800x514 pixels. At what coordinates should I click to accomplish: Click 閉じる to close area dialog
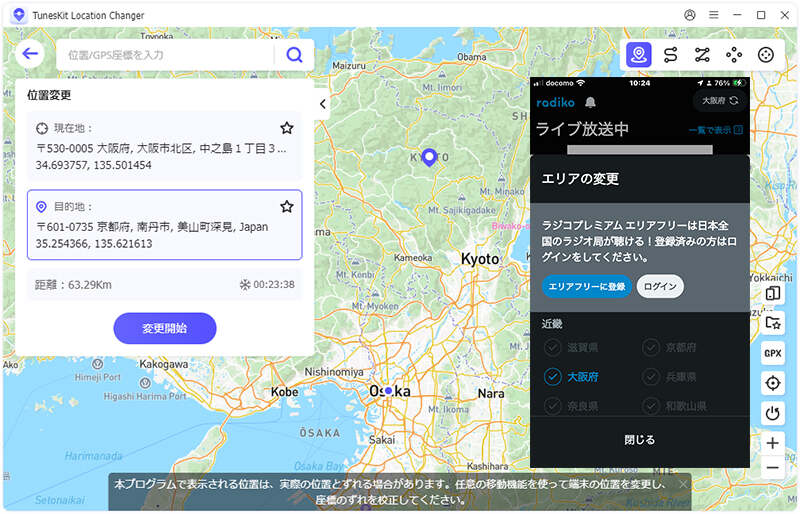pos(639,439)
